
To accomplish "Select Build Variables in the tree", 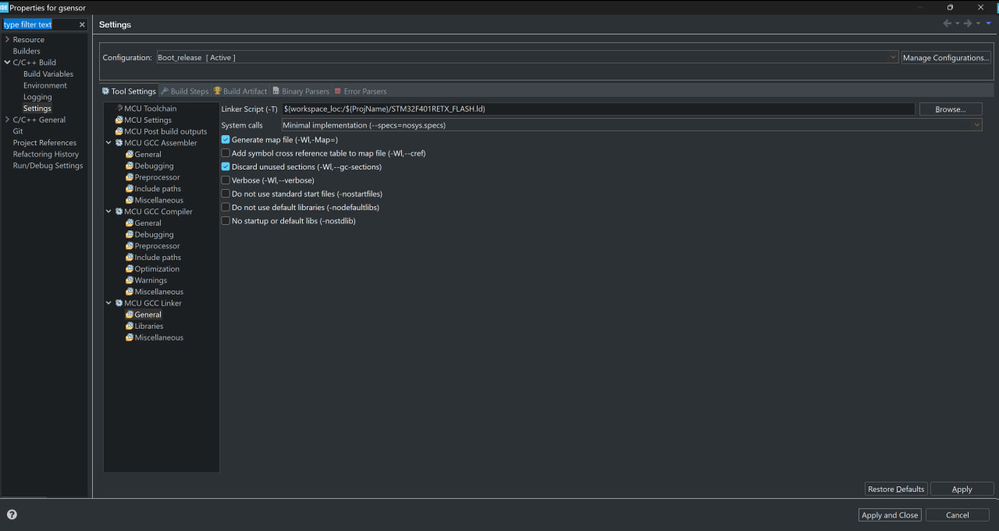I will 48,74.
